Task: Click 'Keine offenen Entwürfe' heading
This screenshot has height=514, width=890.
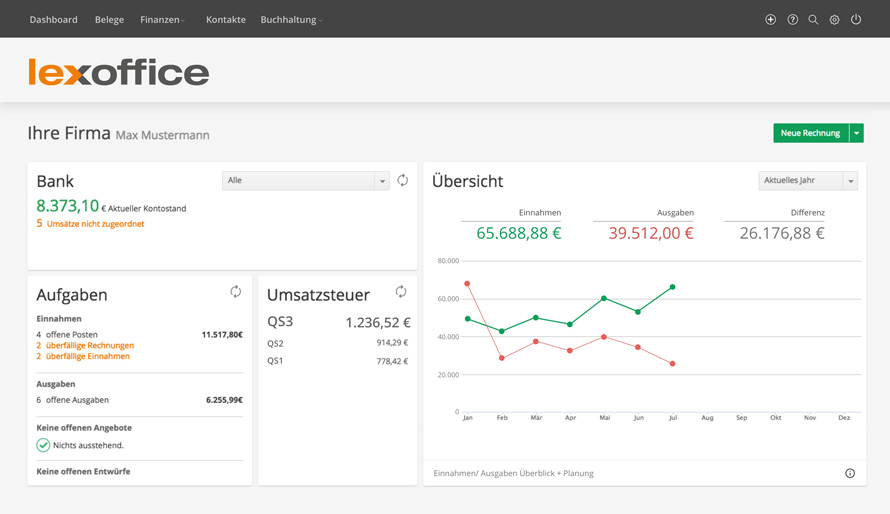Action: point(83,471)
